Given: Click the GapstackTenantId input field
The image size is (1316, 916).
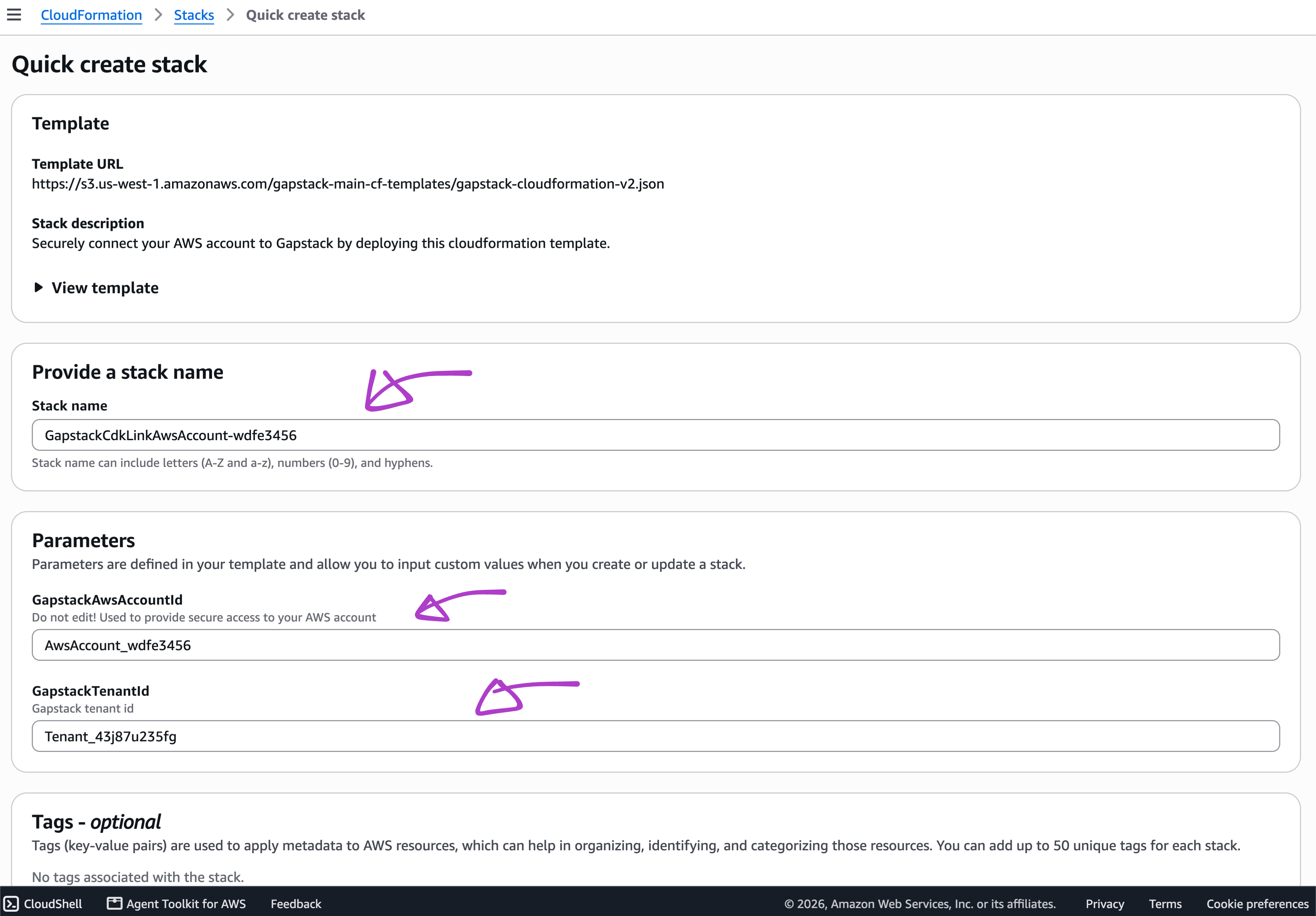Looking at the screenshot, I should pos(656,736).
